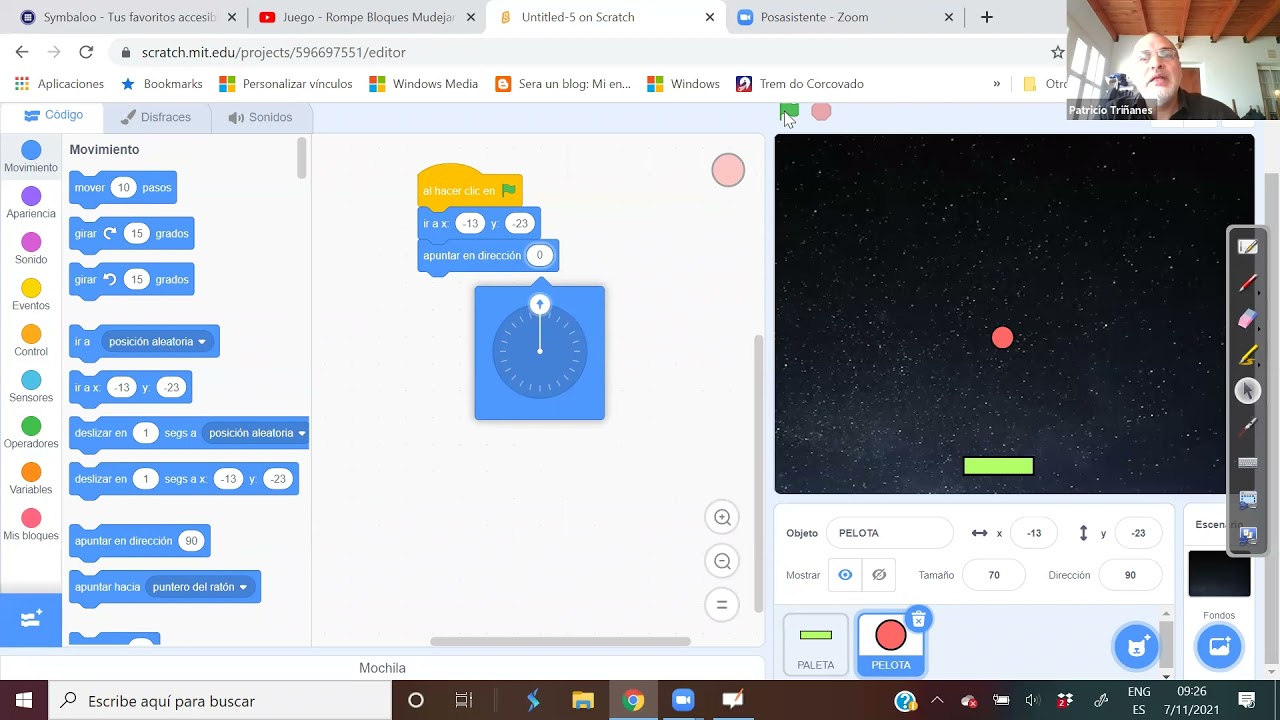Reset workspace zoom with equals button
The width and height of the screenshot is (1280, 720).
pos(722,604)
